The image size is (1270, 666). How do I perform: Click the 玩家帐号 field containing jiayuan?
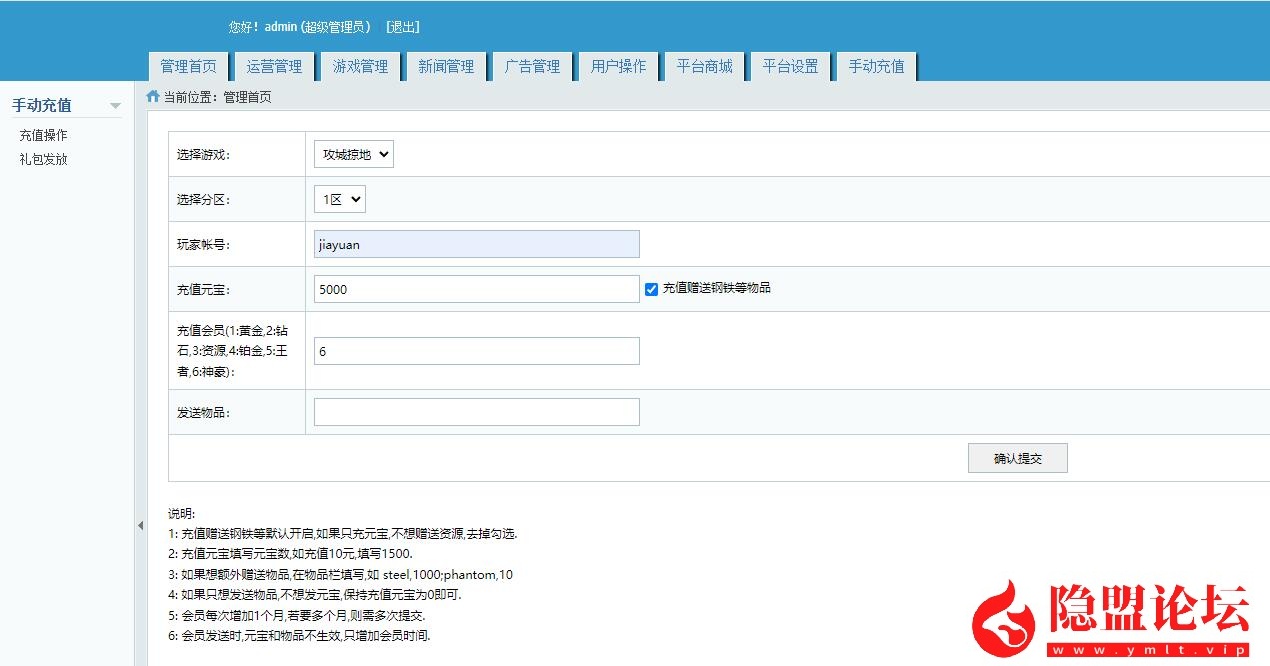[476, 244]
